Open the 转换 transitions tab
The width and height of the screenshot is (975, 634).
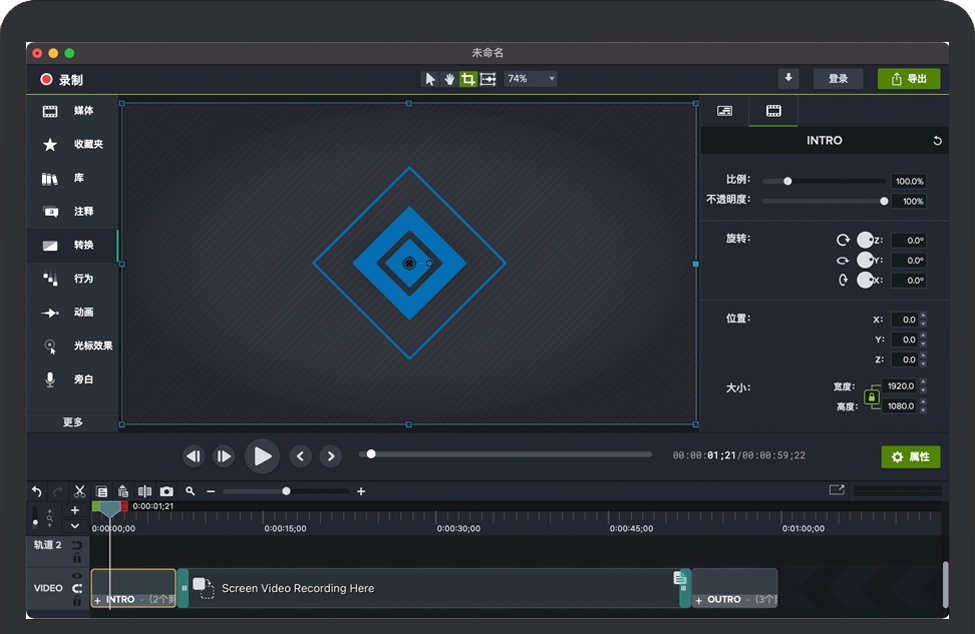(72, 245)
